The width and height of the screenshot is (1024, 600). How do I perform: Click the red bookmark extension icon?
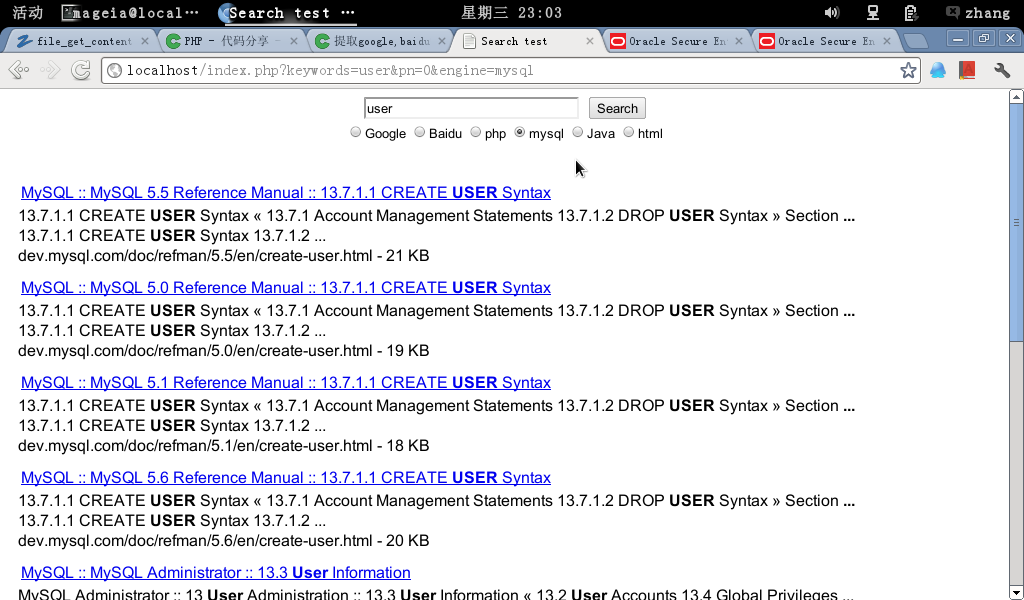(x=967, y=70)
